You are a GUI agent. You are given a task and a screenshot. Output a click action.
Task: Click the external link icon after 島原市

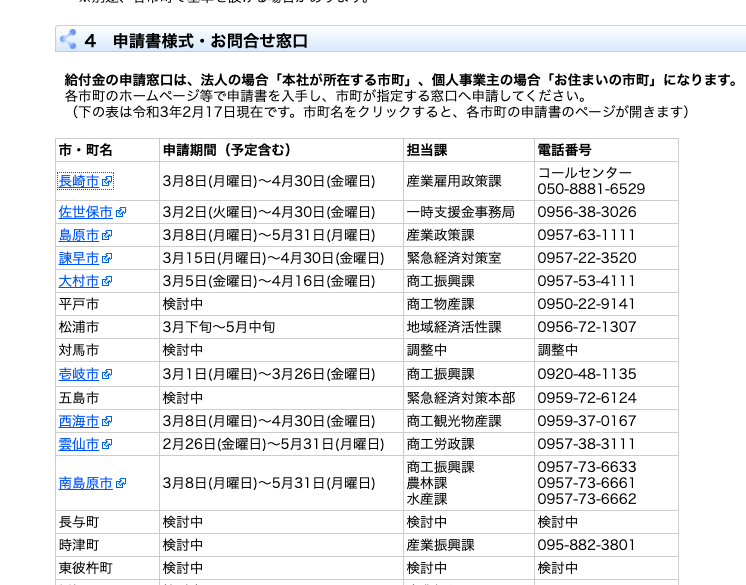point(107,235)
